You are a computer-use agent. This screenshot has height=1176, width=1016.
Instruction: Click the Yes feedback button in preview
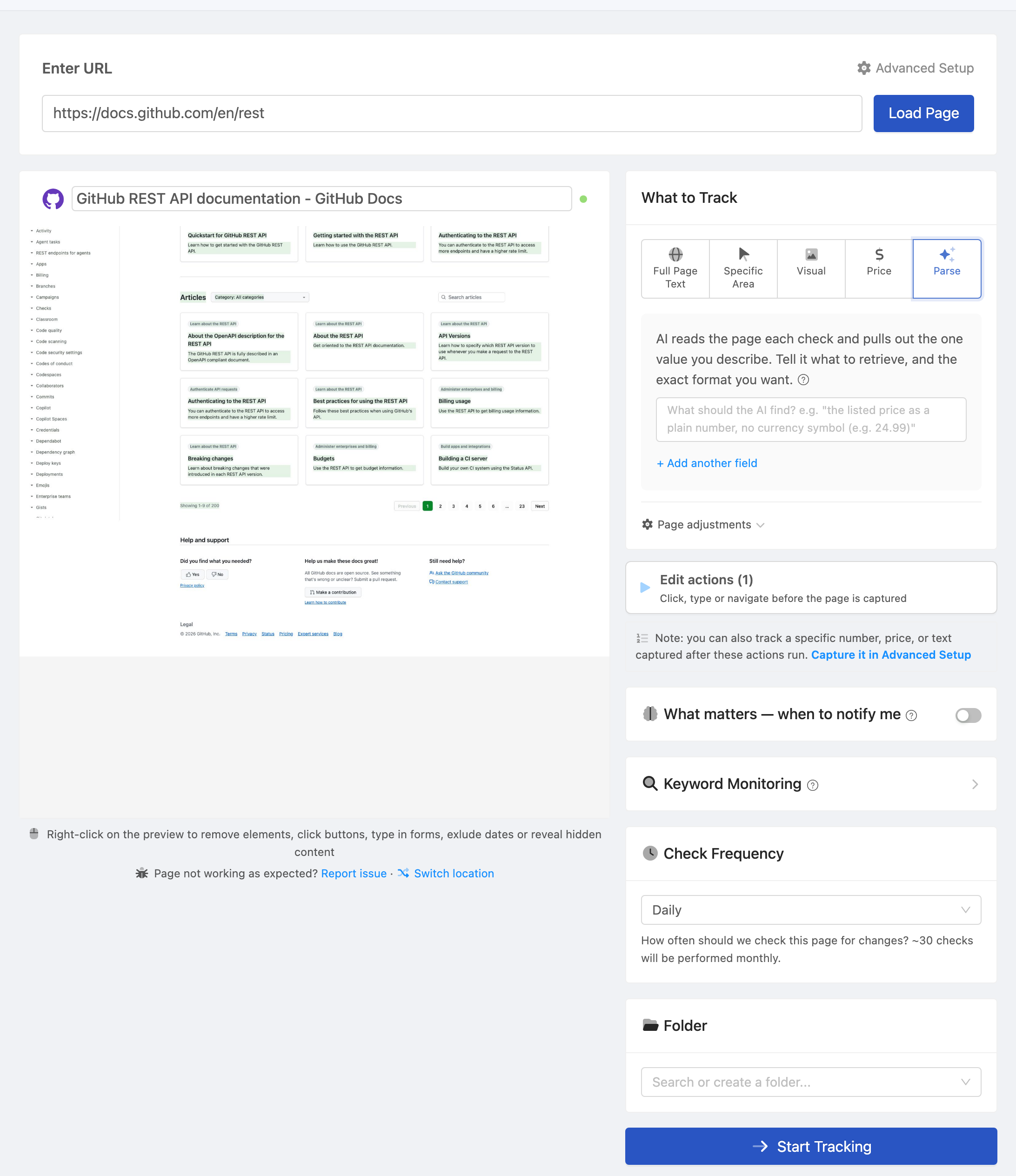tap(193, 575)
